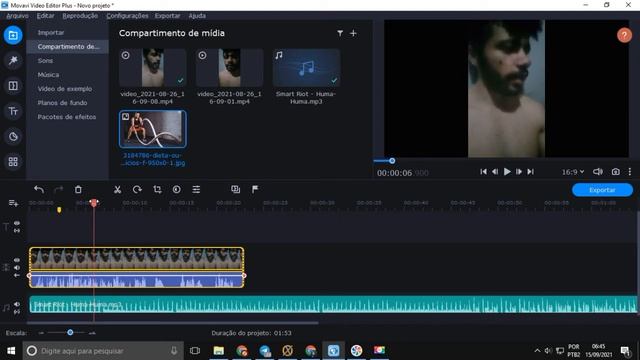Click the blue Exportar button
The image size is (640, 360).
click(x=602, y=190)
